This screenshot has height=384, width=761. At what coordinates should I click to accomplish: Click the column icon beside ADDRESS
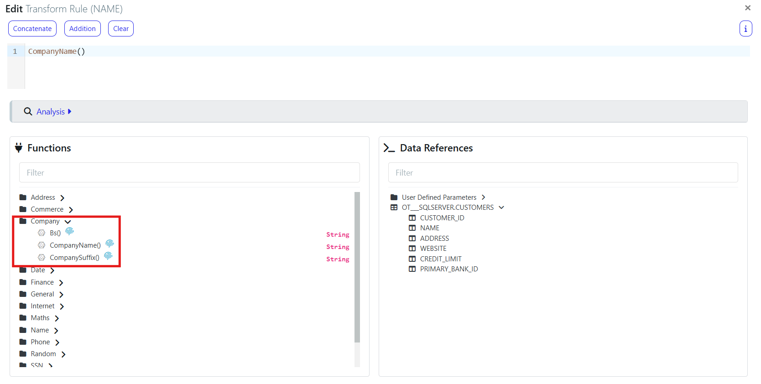point(412,238)
